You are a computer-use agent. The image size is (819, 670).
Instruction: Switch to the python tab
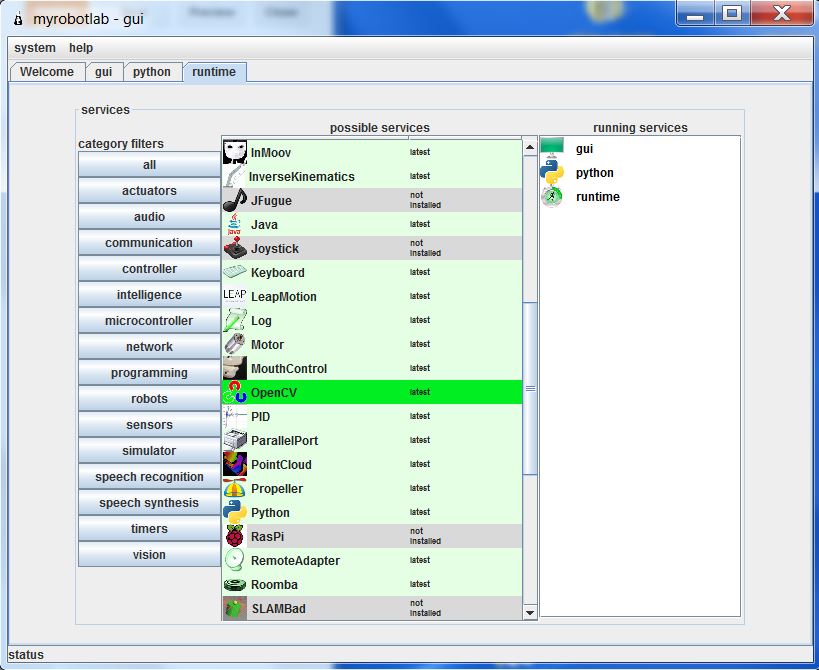[151, 72]
